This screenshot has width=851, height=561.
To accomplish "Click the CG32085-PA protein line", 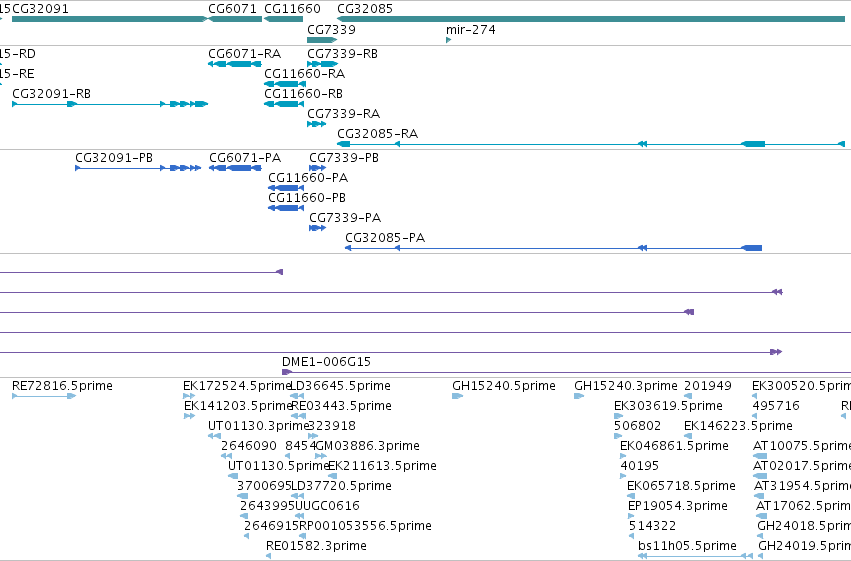I will (554, 248).
